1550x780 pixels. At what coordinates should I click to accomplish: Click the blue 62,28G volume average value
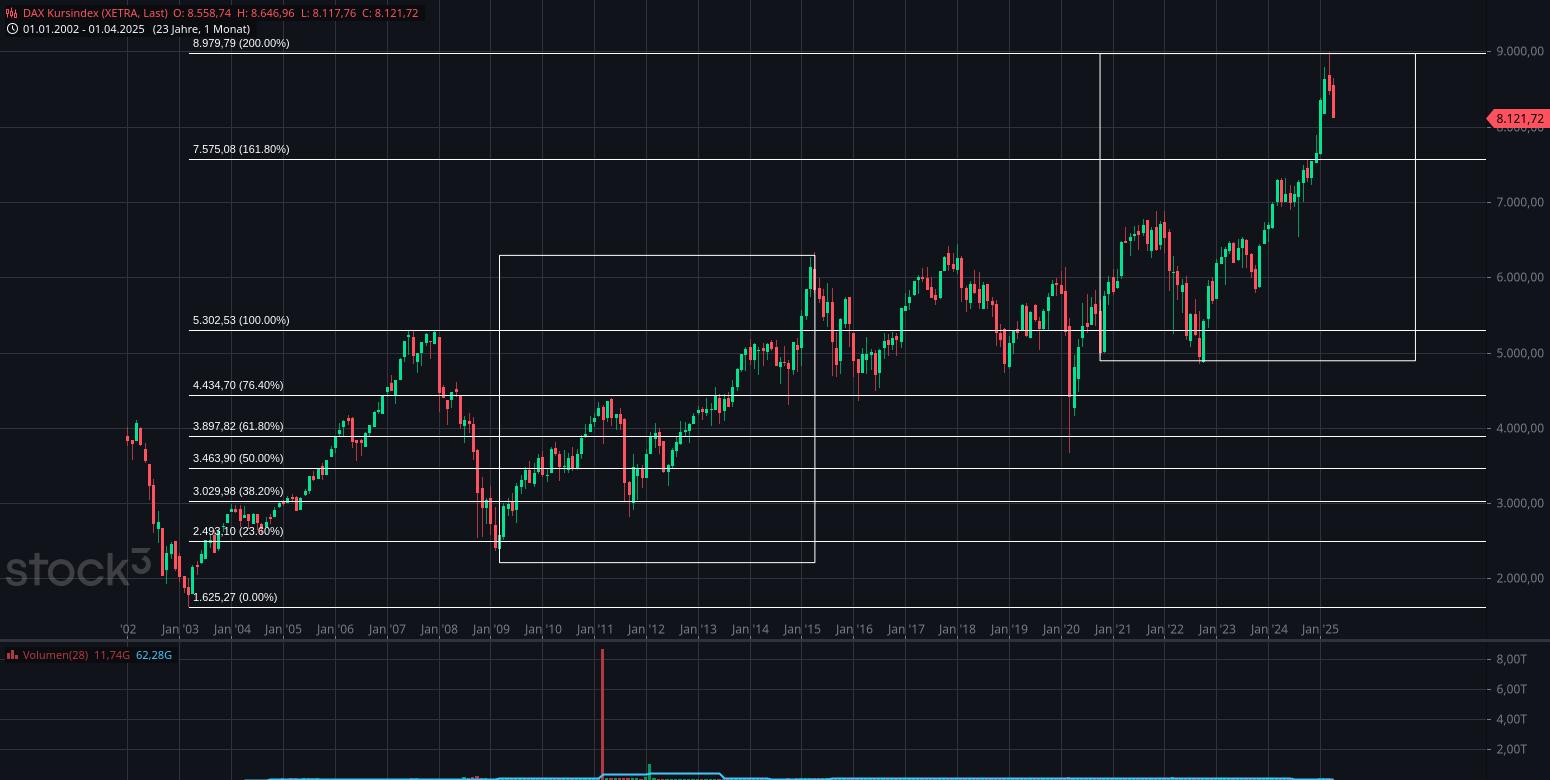coord(154,655)
